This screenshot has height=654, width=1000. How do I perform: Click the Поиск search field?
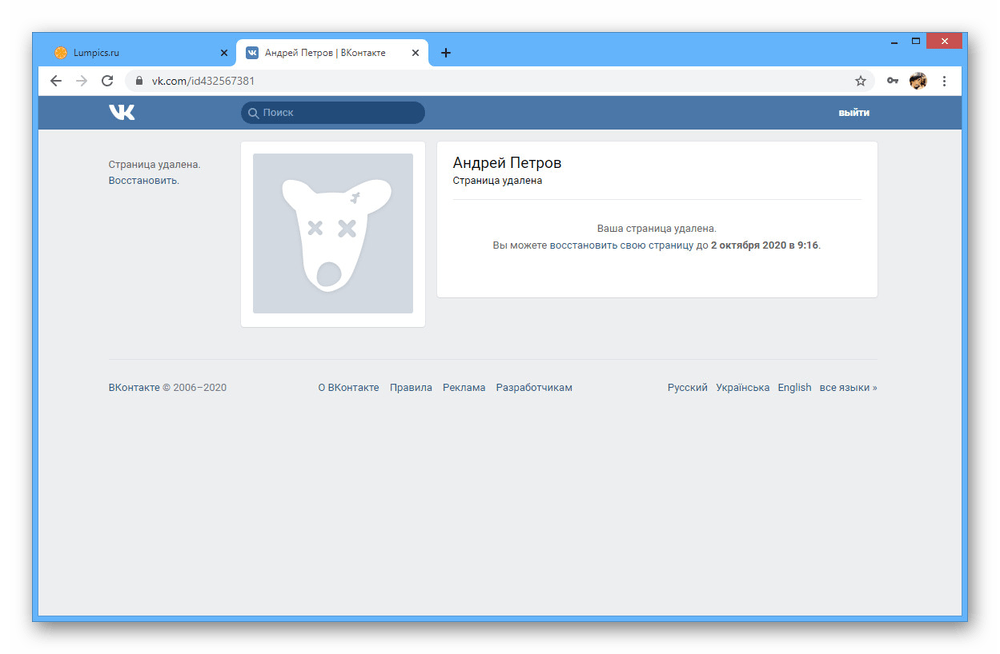(x=333, y=113)
